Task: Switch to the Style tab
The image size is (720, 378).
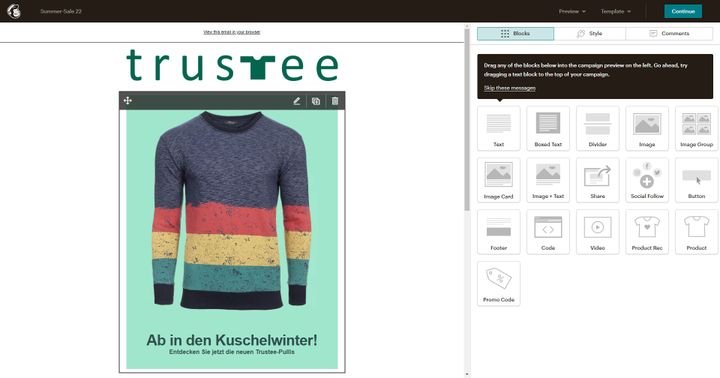Action: (x=590, y=34)
